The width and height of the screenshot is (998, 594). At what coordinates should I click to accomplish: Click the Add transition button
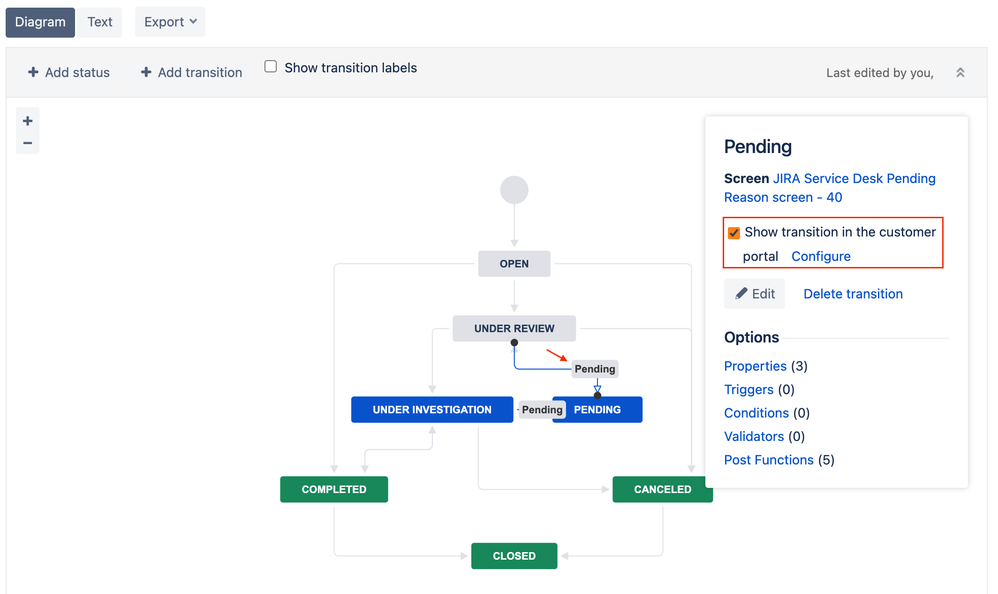[191, 72]
